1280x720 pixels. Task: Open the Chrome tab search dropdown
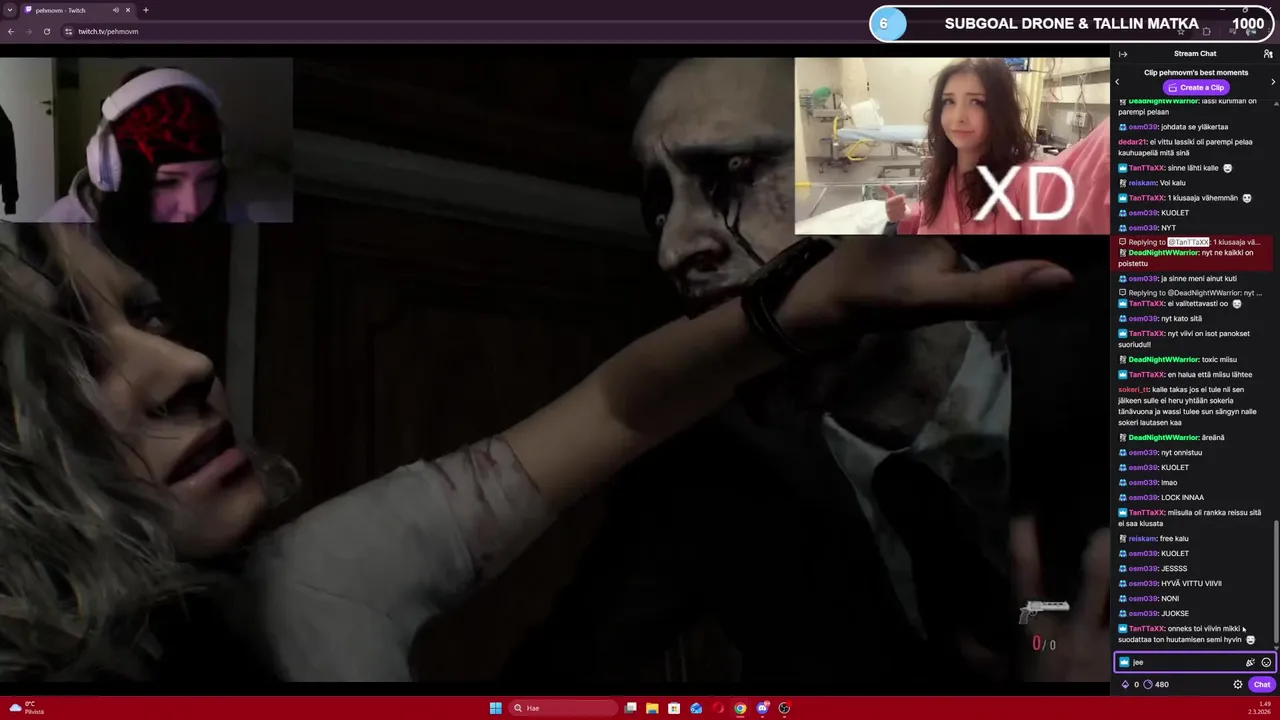10,10
